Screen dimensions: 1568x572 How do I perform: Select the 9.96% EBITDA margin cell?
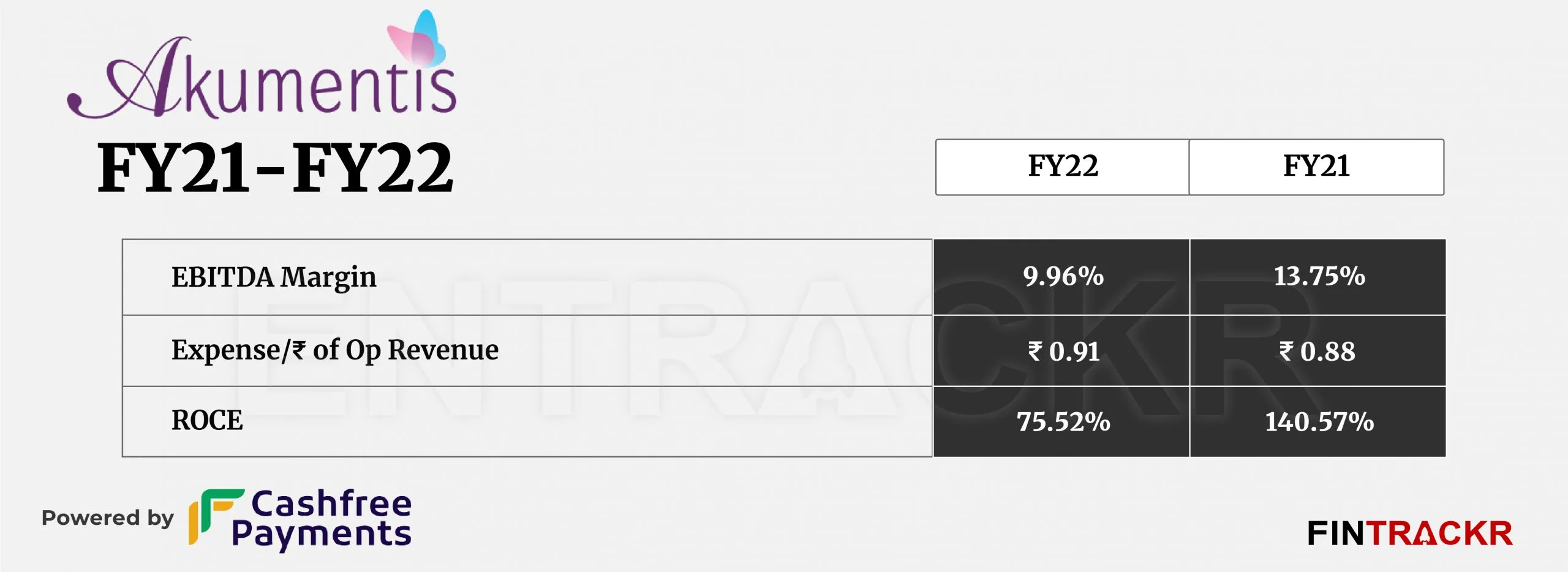(x=1061, y=277)
